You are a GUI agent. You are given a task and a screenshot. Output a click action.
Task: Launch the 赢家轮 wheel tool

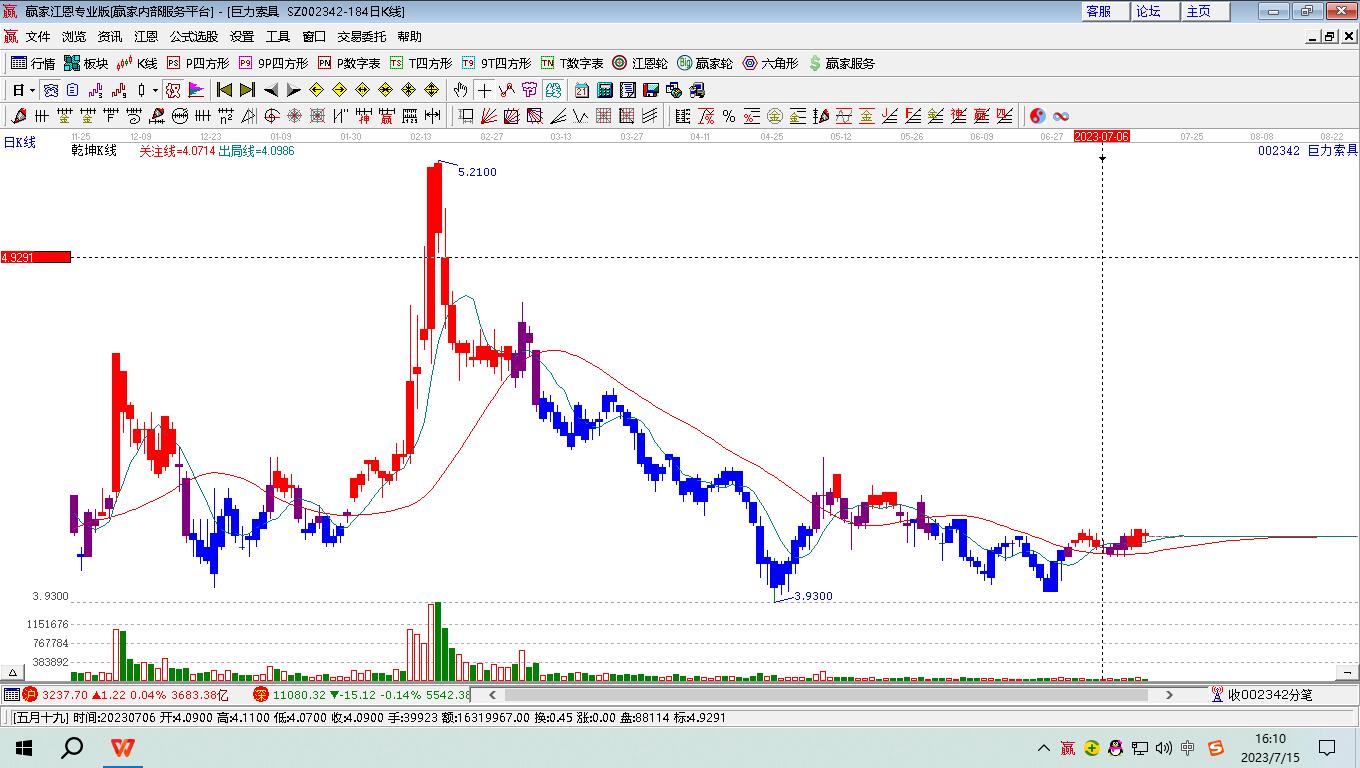[705, 63]
